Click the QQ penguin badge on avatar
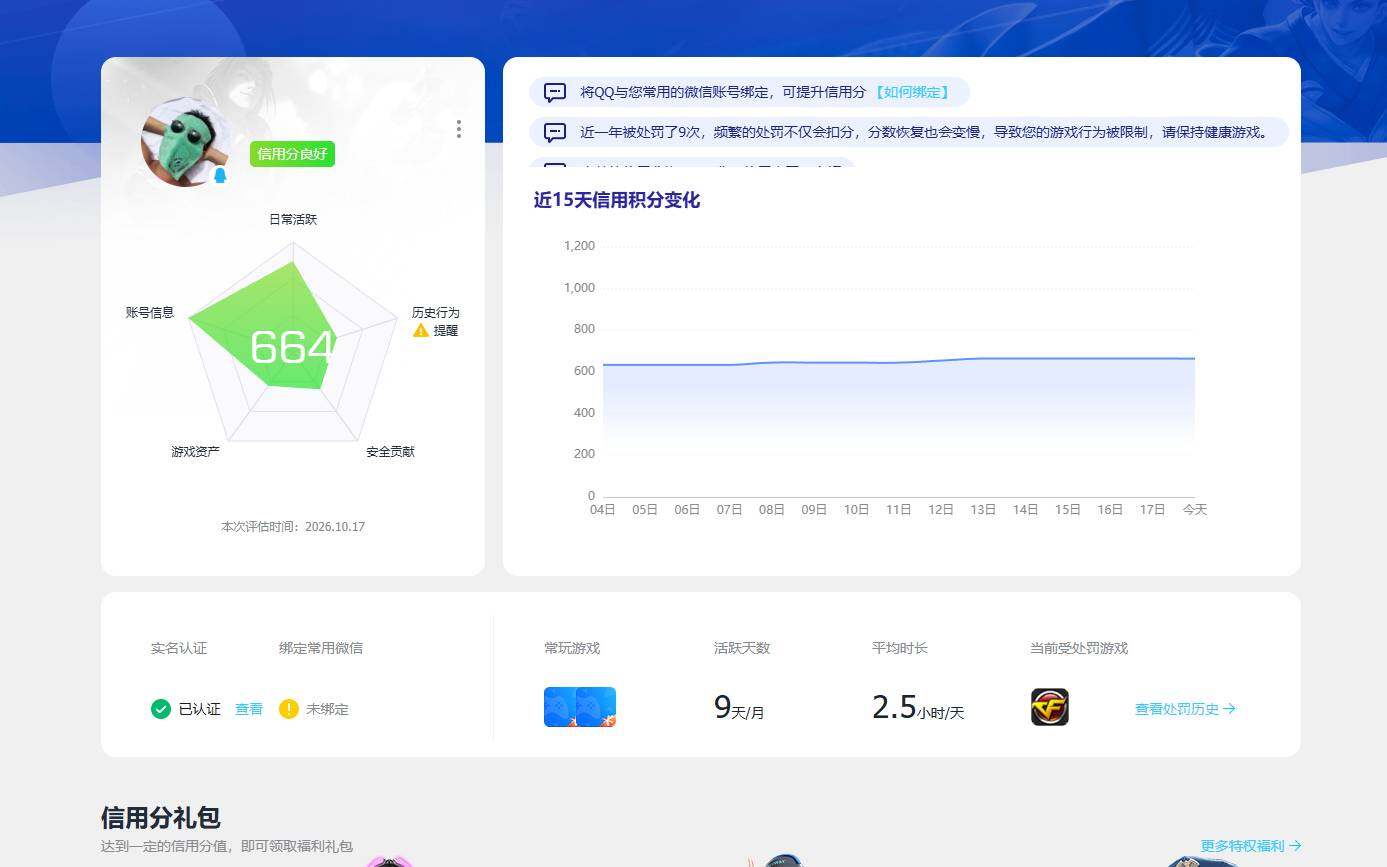The height and width of the screenshot is (867, 1387). (220, 175)
